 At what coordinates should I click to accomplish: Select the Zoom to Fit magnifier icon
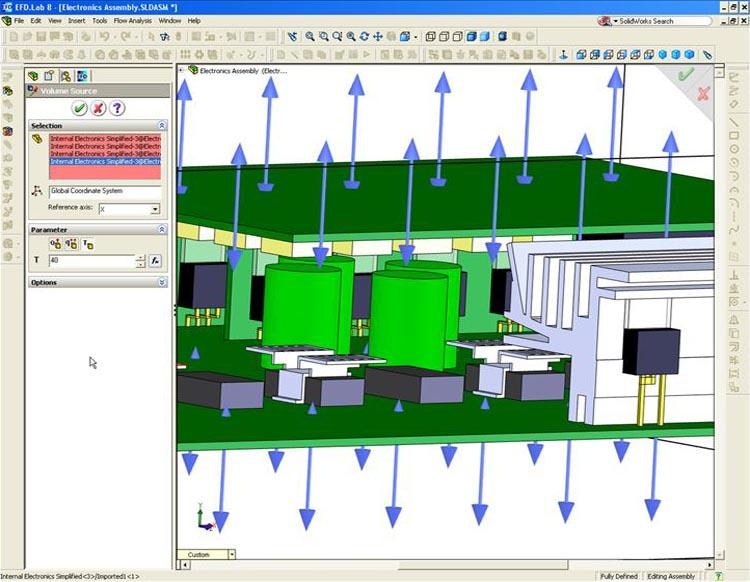pos(309,37)
